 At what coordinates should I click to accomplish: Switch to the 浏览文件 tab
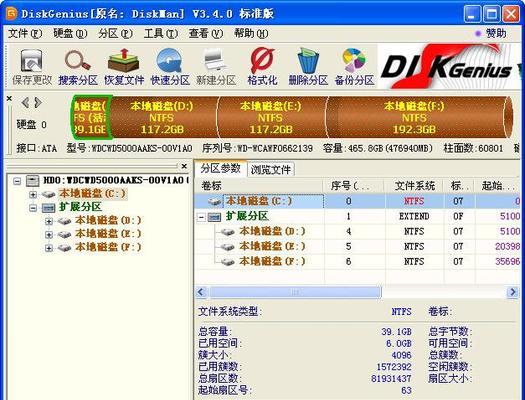pos(271,170)
